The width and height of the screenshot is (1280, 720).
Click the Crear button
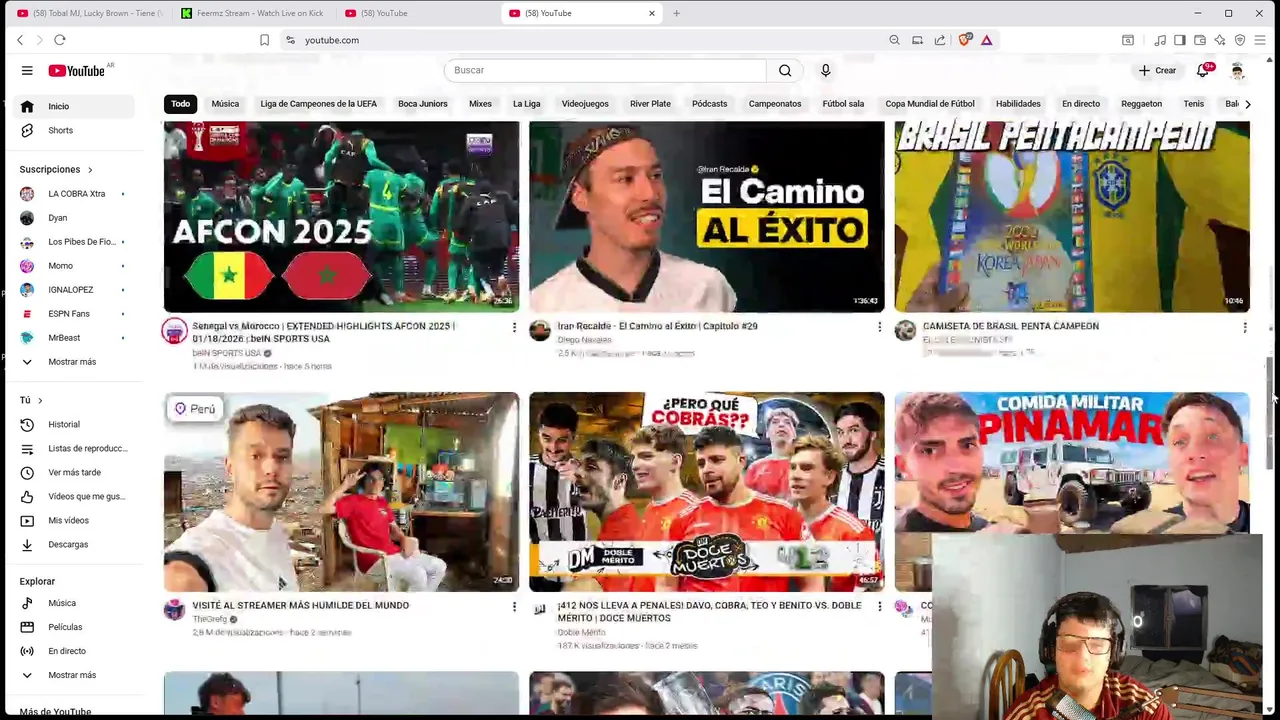point(1157,70)
